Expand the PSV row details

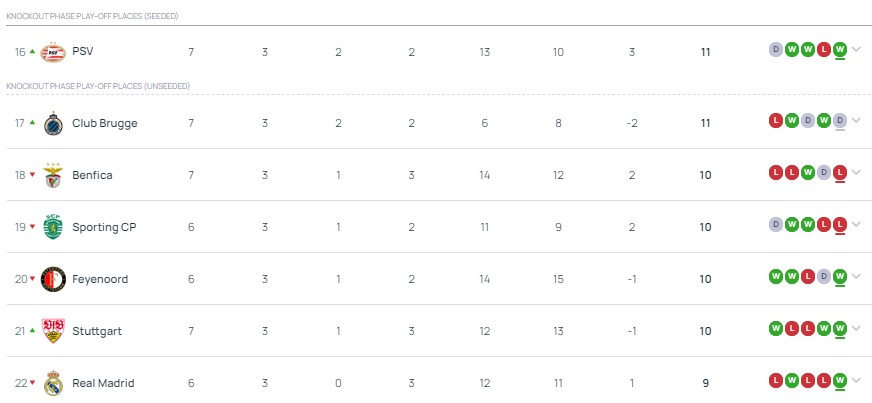(x=857, y=49)
